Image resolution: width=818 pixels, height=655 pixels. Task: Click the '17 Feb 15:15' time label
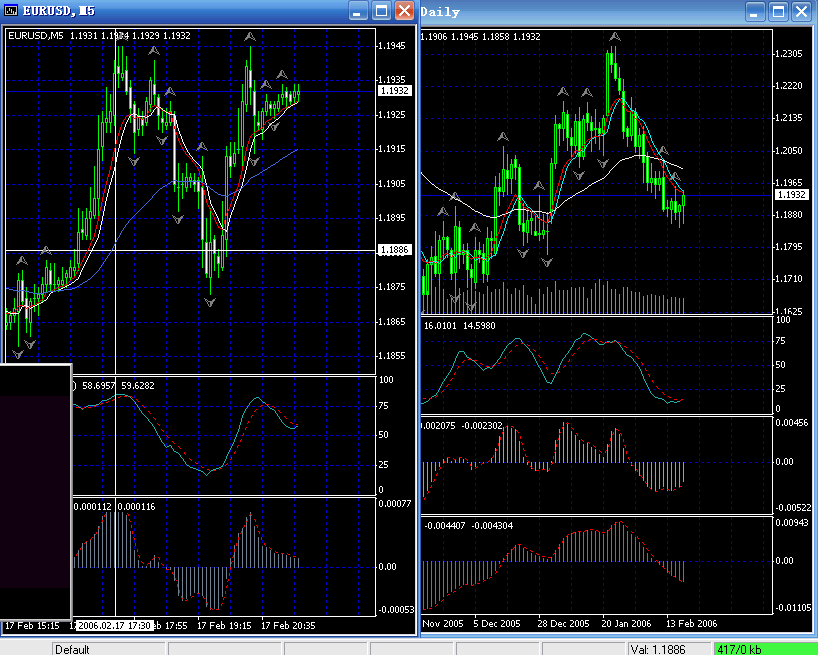click(32, 625)
